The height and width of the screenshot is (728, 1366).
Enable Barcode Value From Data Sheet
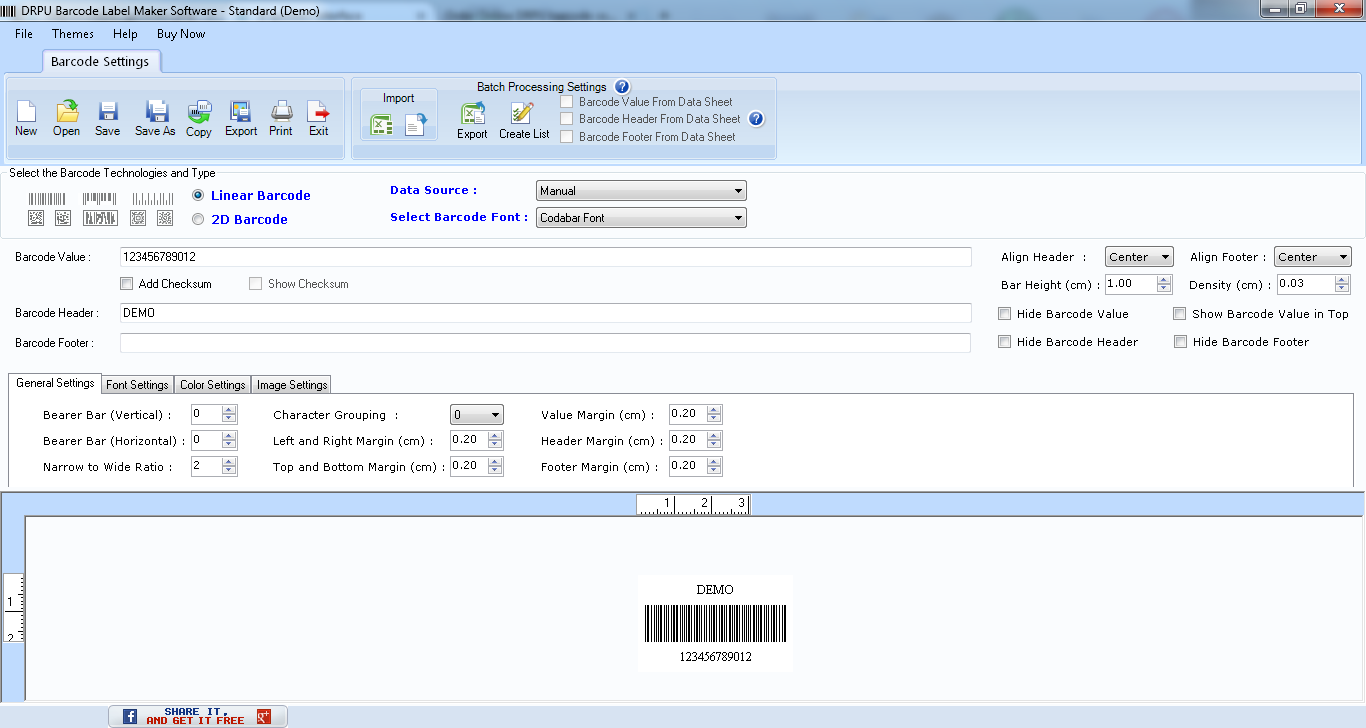[x=567, y=102]
